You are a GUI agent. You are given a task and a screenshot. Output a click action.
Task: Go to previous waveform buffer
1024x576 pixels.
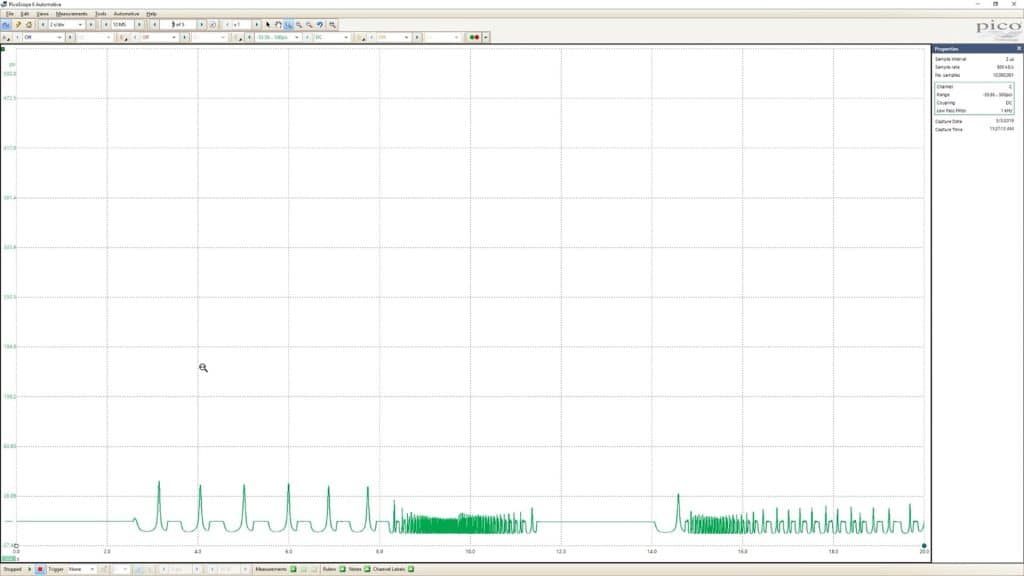[x=155, y=25]
